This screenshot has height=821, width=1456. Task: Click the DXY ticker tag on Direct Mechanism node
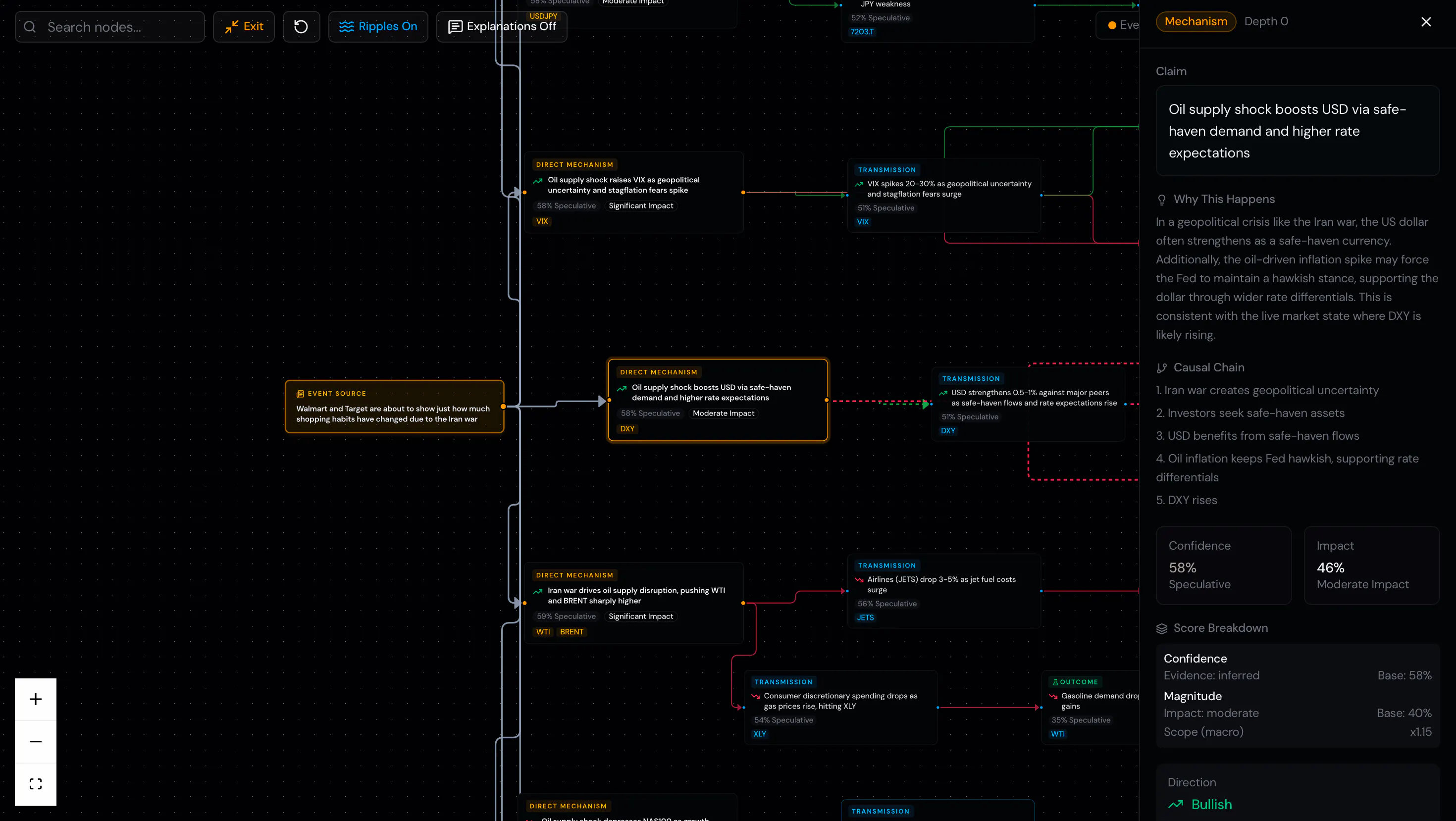tap(627, 429)
